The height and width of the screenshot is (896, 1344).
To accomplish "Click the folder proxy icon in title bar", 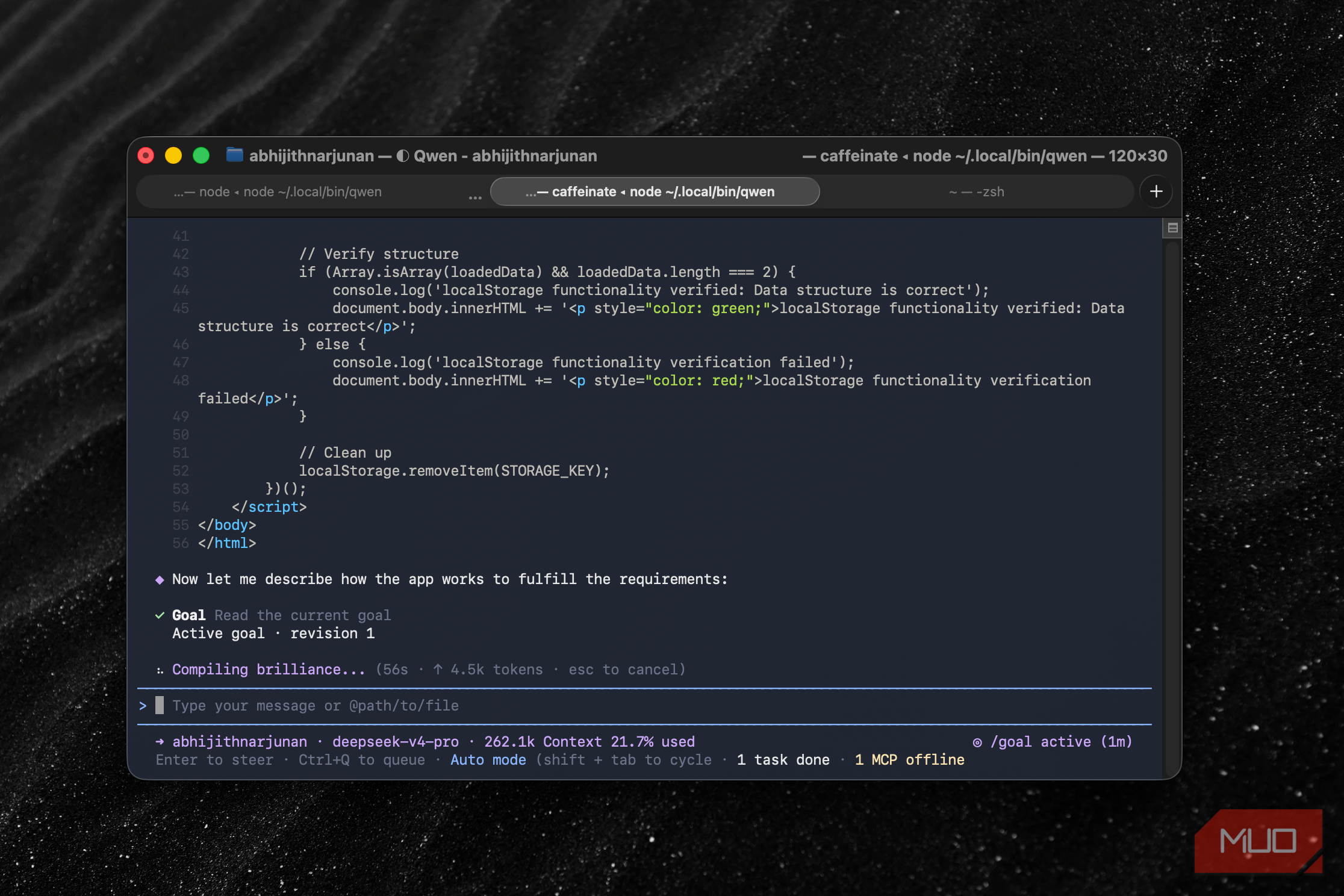I will 234,155.
